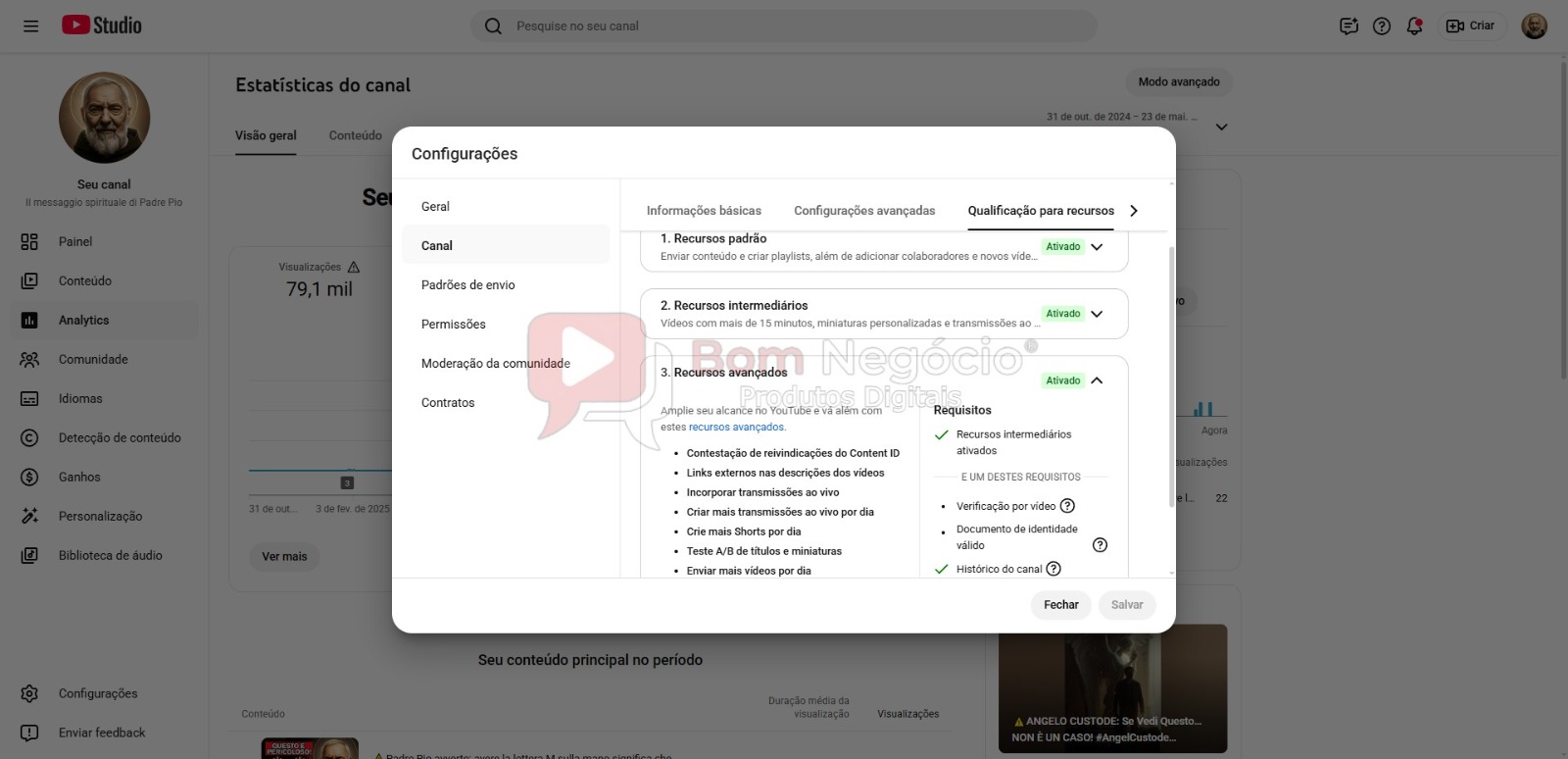Click the Ver mais button
This screenshot has height=759, width=1568.
[284, 557]
